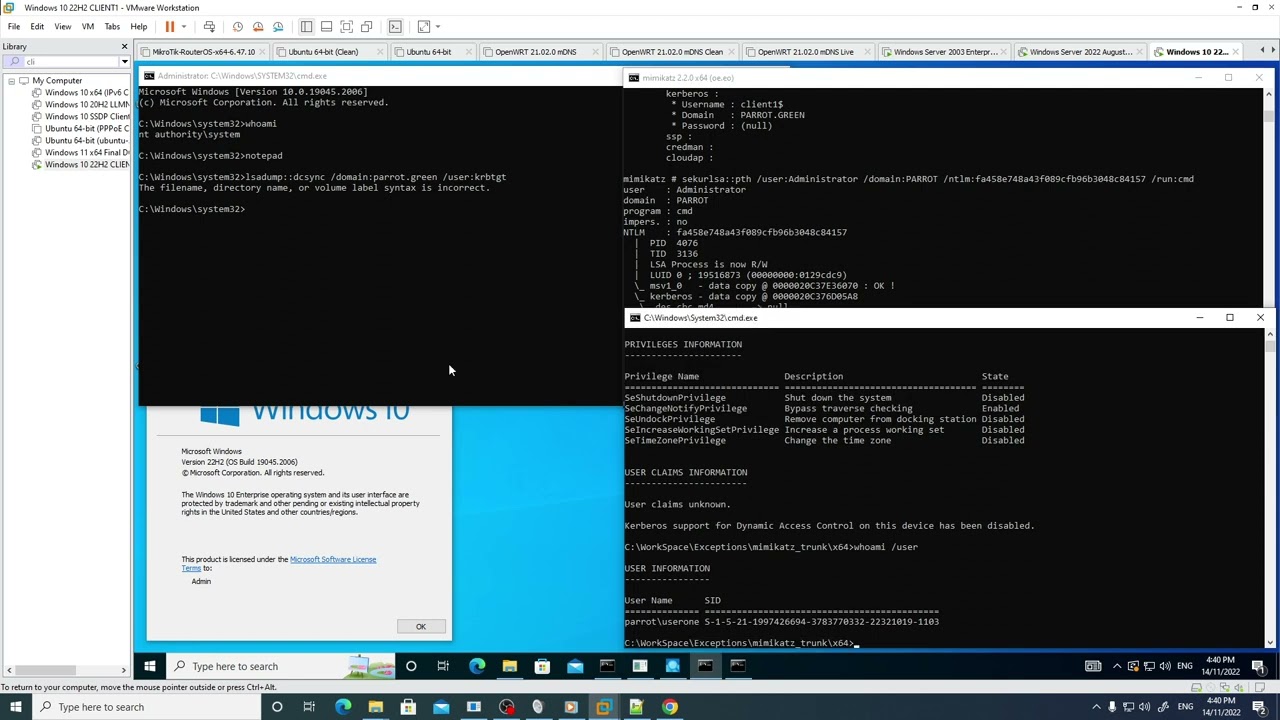Open Mail app in the guest taskbar
The height and width of the screenshot is (720, 1280).
pyautogui.click(x=575, y=666)
